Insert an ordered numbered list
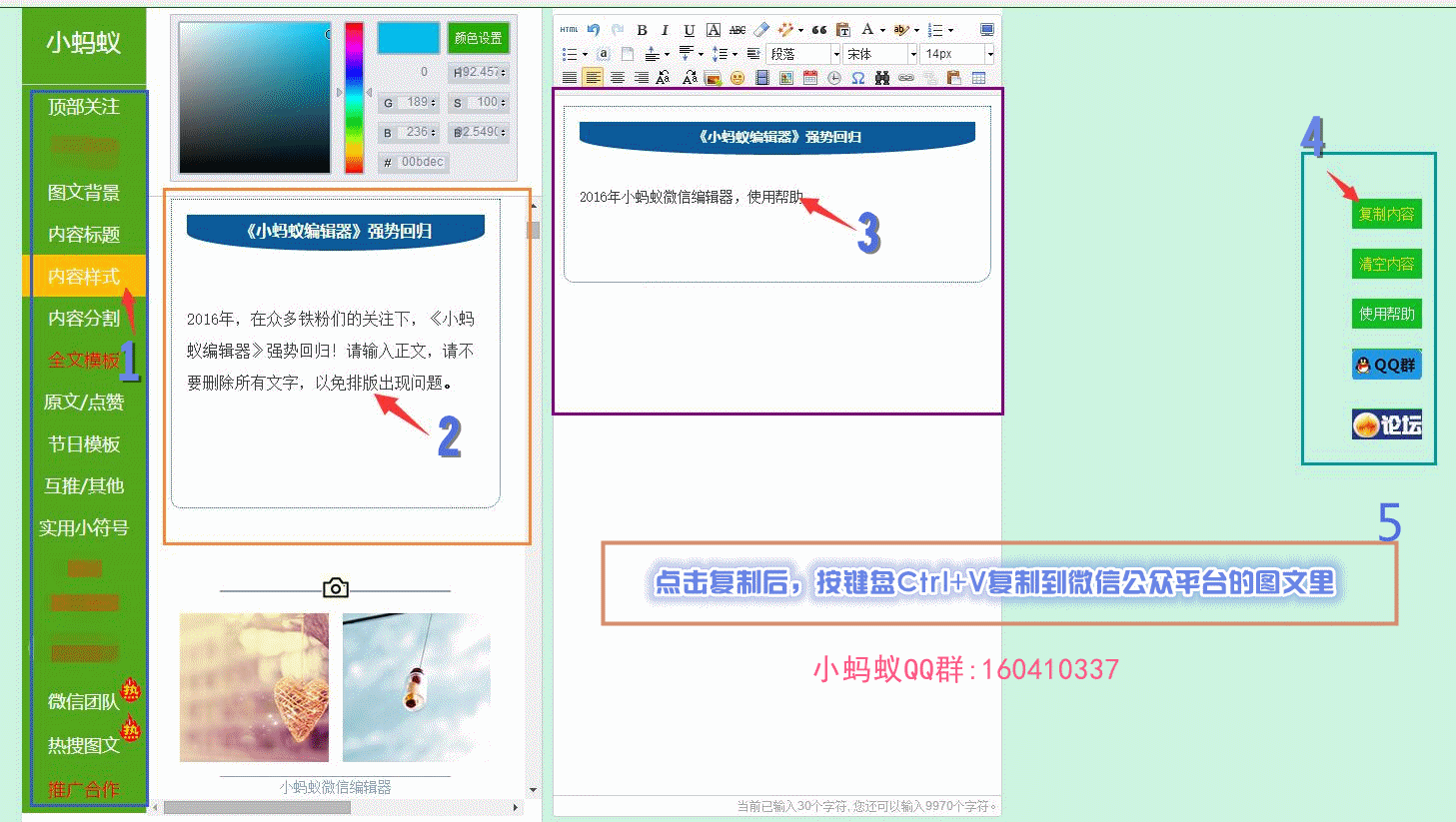 click(935, 30)
